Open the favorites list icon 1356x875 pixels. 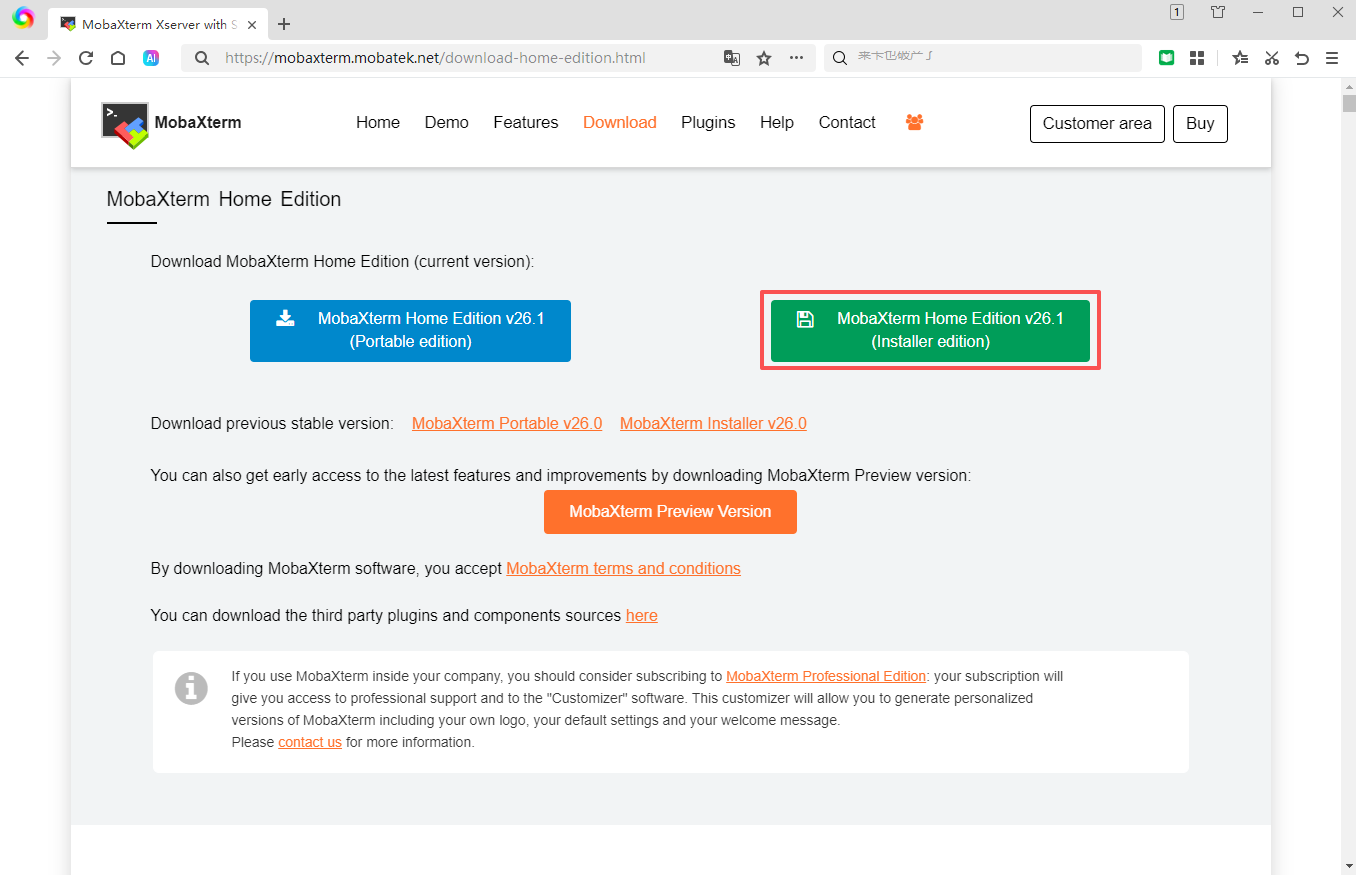point(1240,58)
